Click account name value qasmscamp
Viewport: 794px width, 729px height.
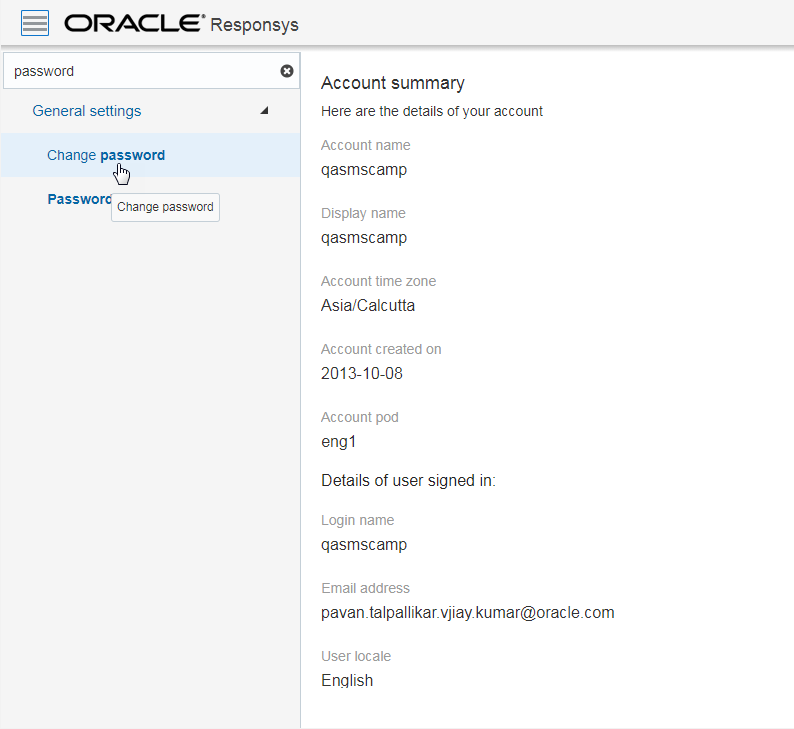tap(364, 170)
